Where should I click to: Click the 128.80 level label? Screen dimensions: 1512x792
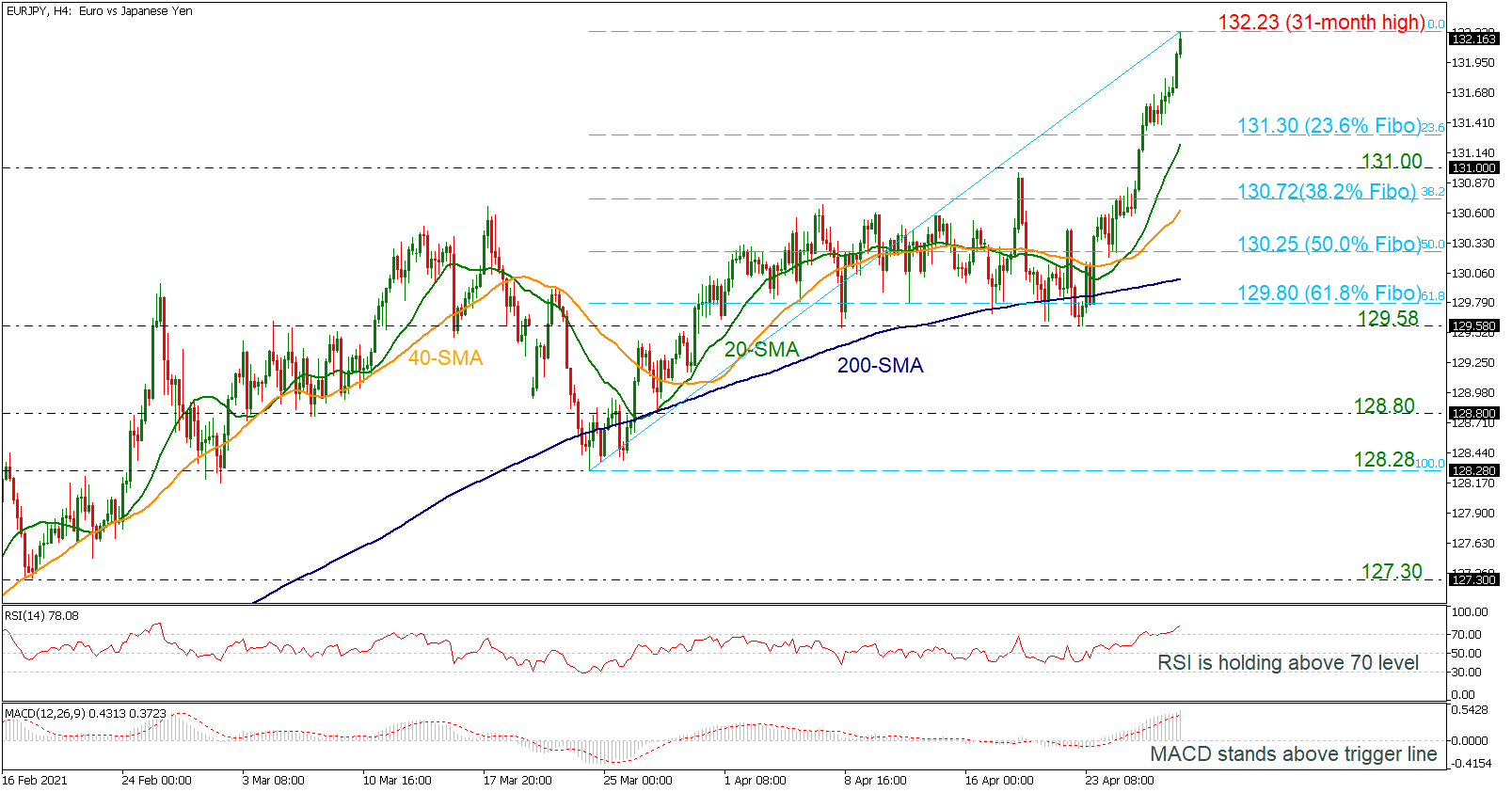1384,406
